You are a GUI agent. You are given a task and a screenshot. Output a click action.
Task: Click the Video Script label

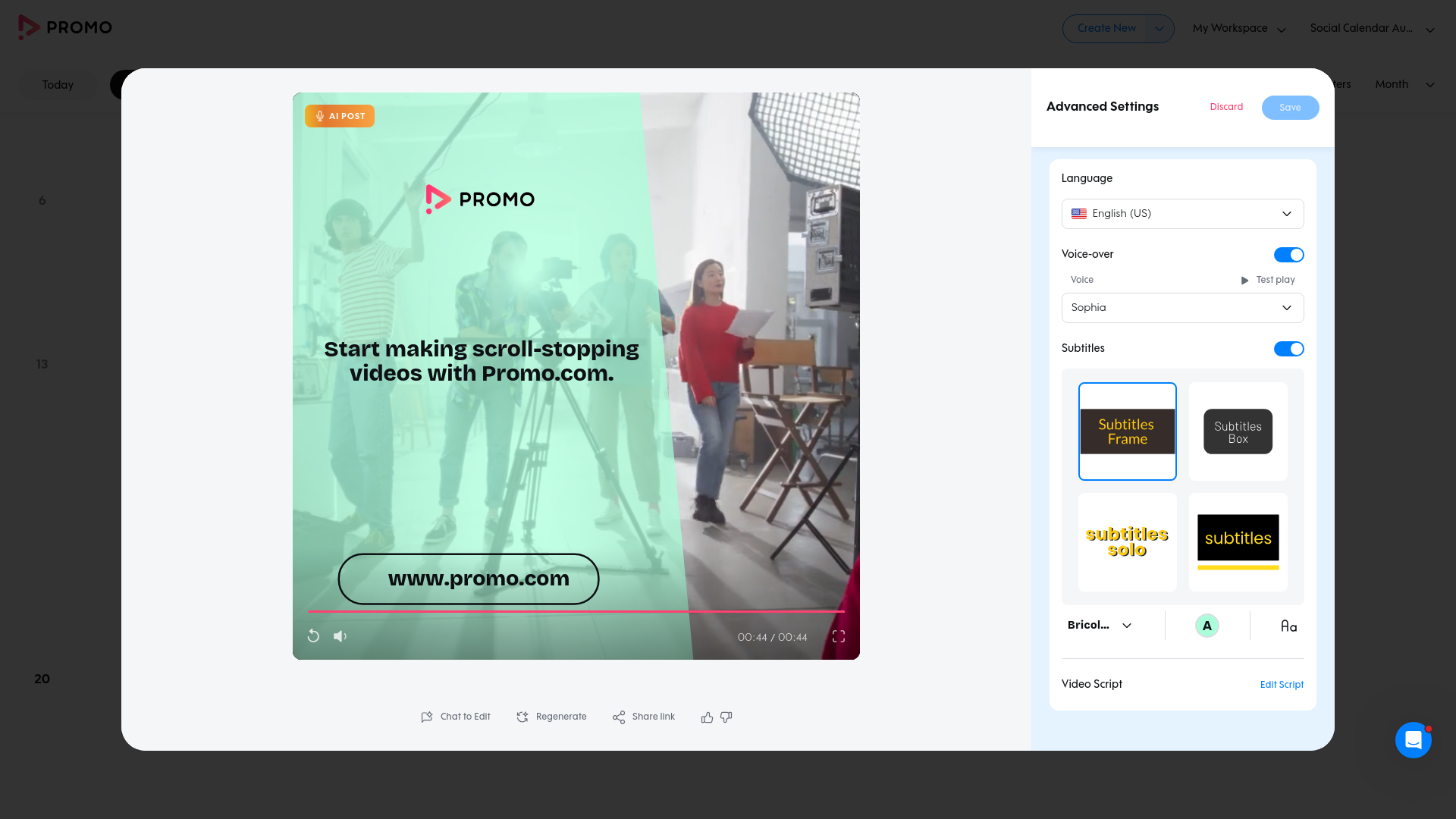[x=1091, y=684]
